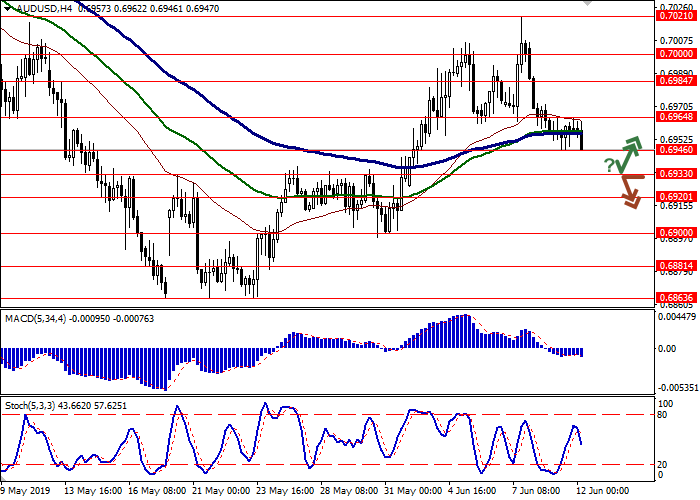The image size is (700, 500).
Task: Select the 4 Jun 16:00 date marker
Action: pyautogui.click(x=470, y=491)
